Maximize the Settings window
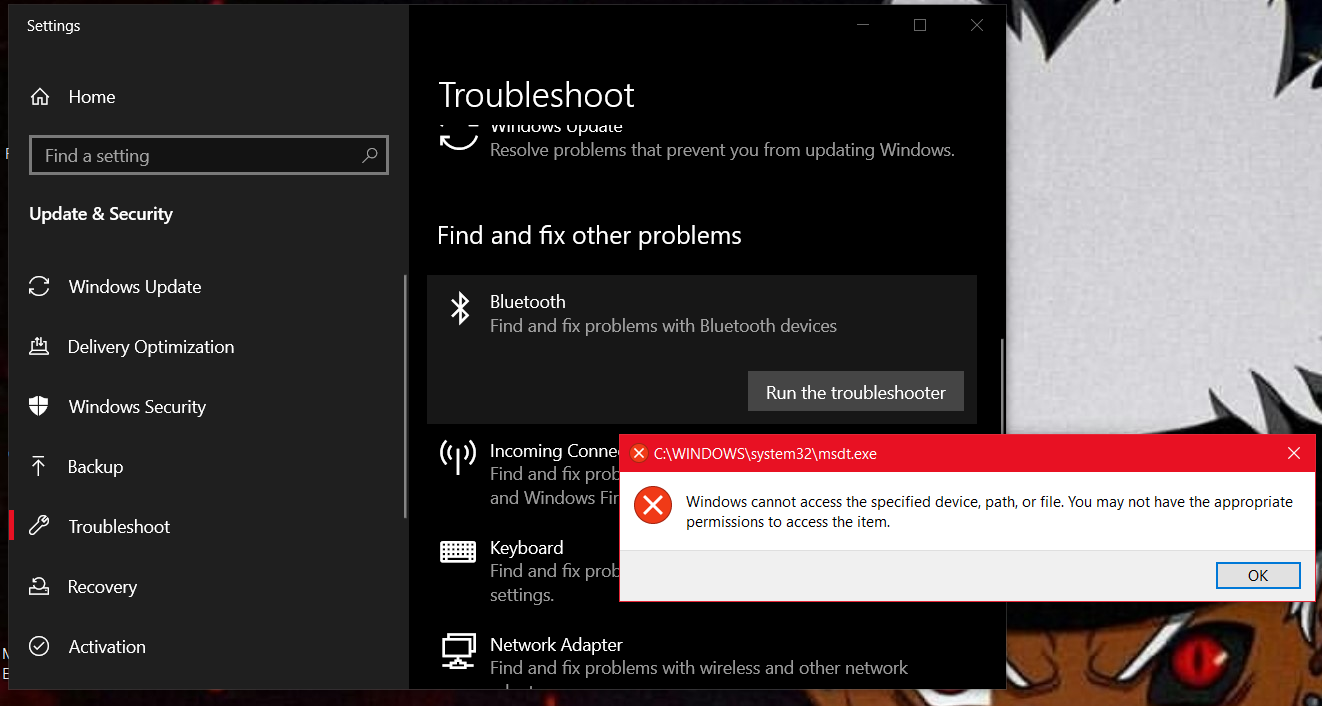Viewport: 1322px width, 706px height. click(x=920, y=25)
